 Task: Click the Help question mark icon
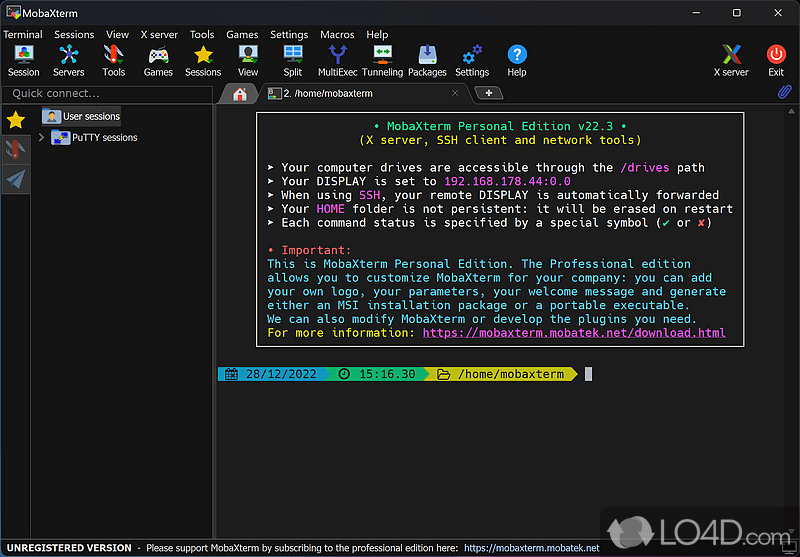[x=517, y=60]
